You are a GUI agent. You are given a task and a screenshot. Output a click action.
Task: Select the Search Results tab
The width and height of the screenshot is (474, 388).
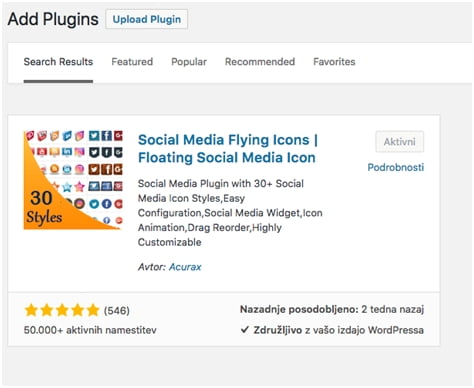(58, 62)
